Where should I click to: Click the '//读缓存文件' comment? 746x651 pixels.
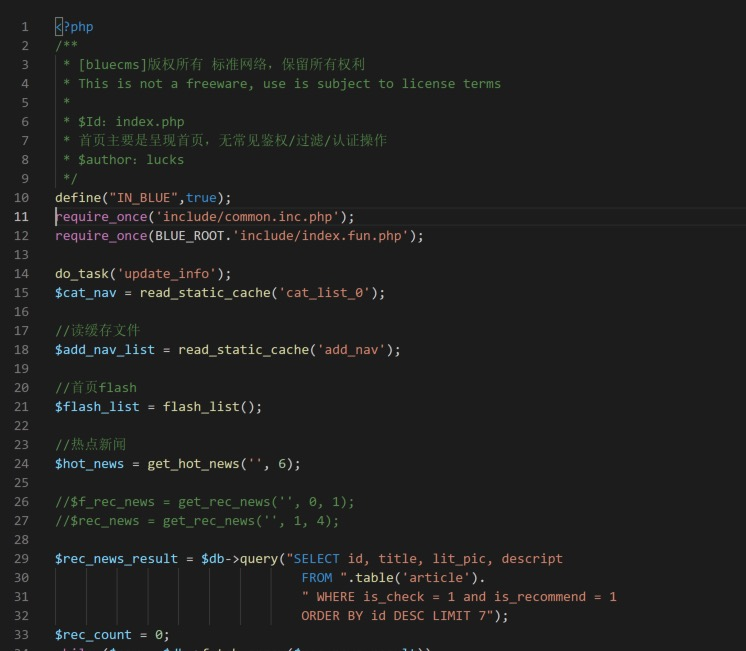pos(98,330)
